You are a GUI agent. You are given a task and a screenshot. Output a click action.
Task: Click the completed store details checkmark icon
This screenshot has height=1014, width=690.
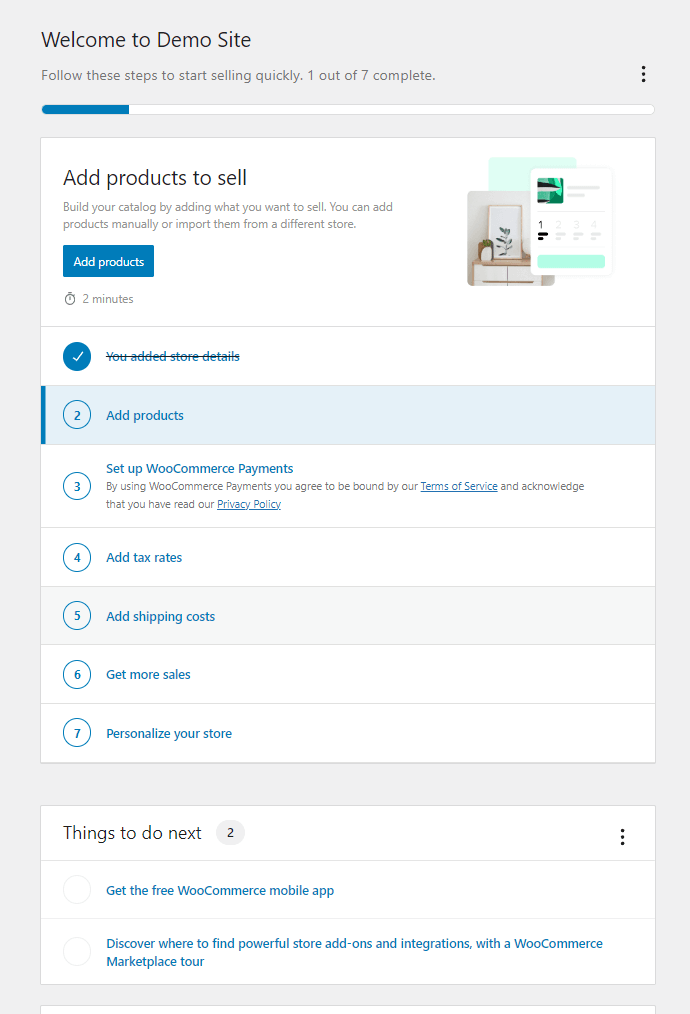(x=77, y=356)
